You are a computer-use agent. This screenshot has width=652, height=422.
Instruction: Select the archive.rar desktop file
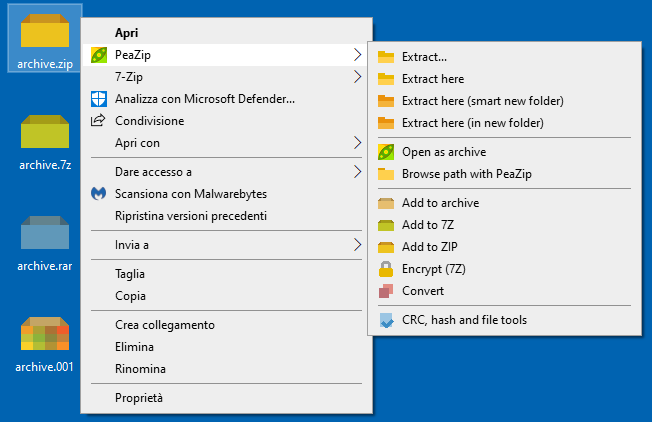pos(45,242)
